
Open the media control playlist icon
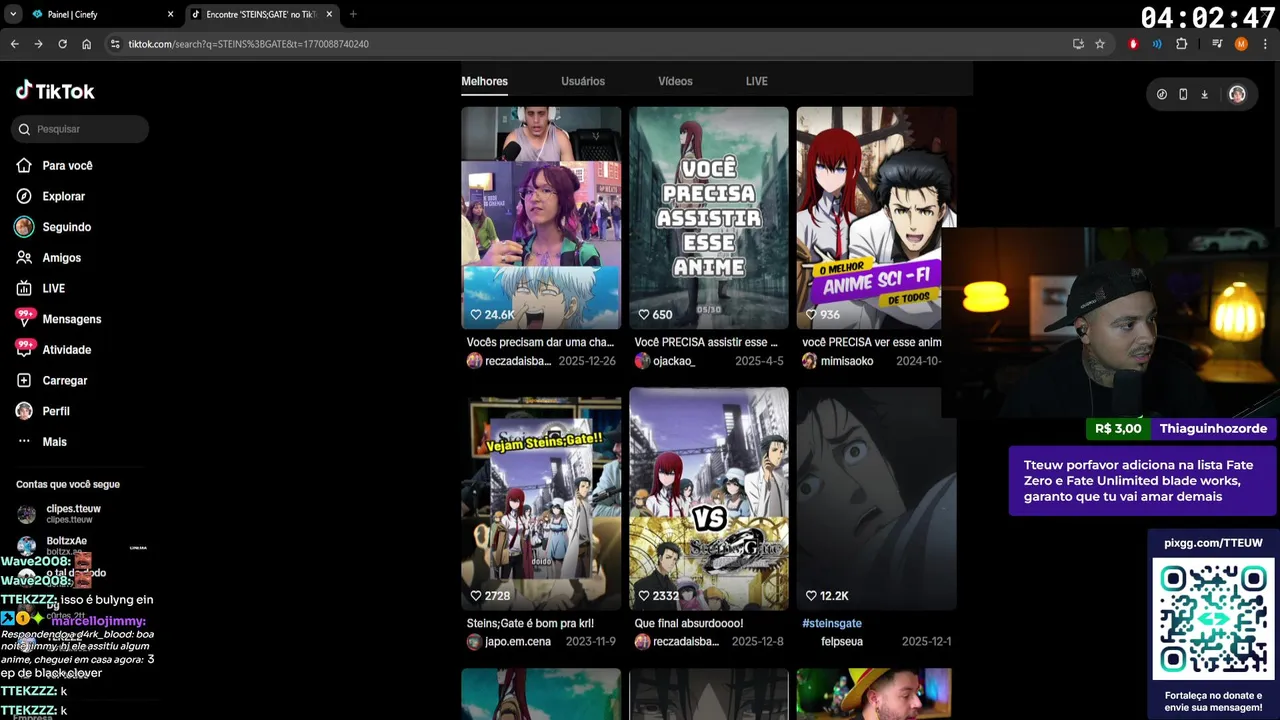click(1217, 44)
